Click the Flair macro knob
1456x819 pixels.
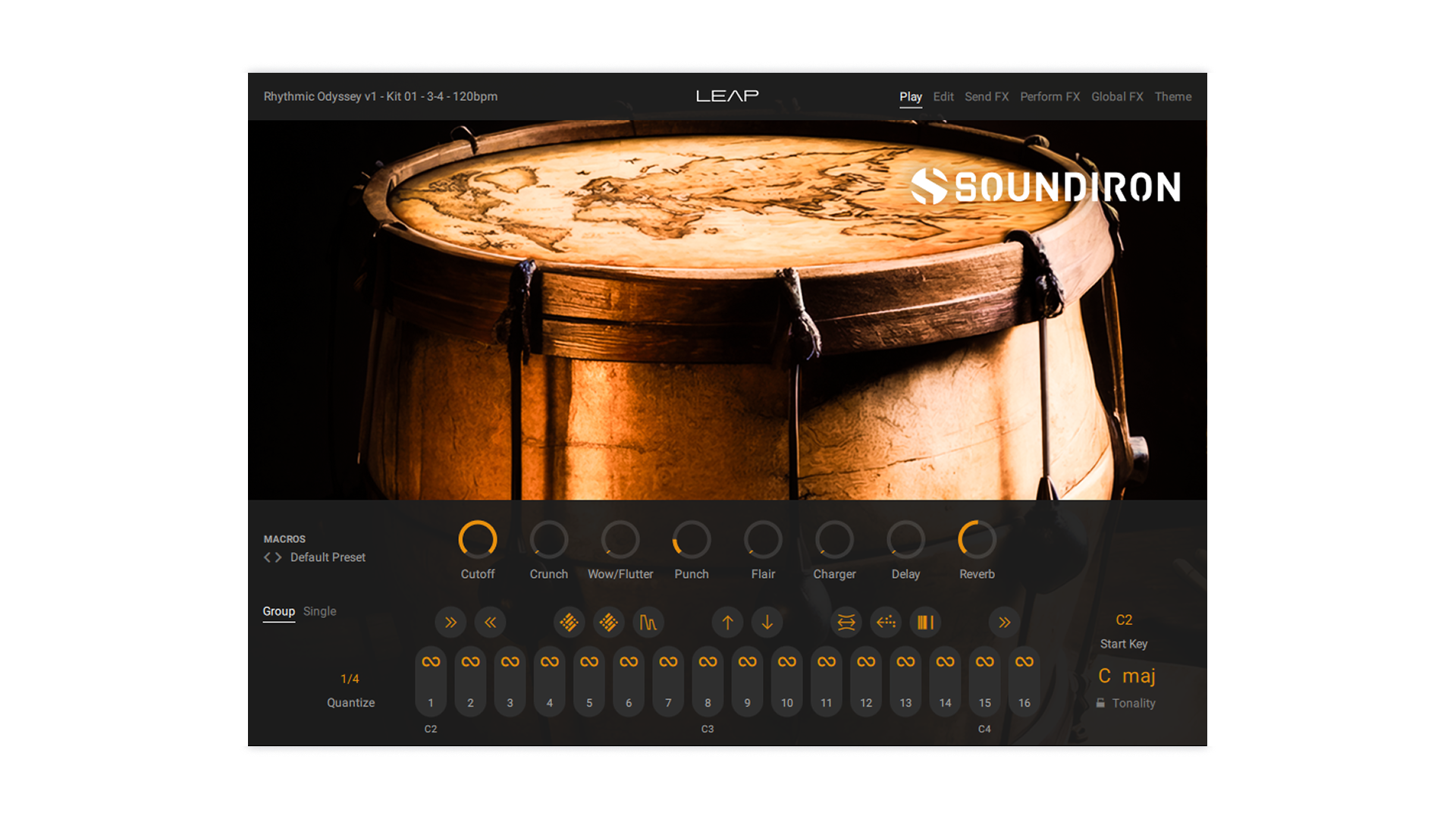pyautogui.click(x=763, y=540)
